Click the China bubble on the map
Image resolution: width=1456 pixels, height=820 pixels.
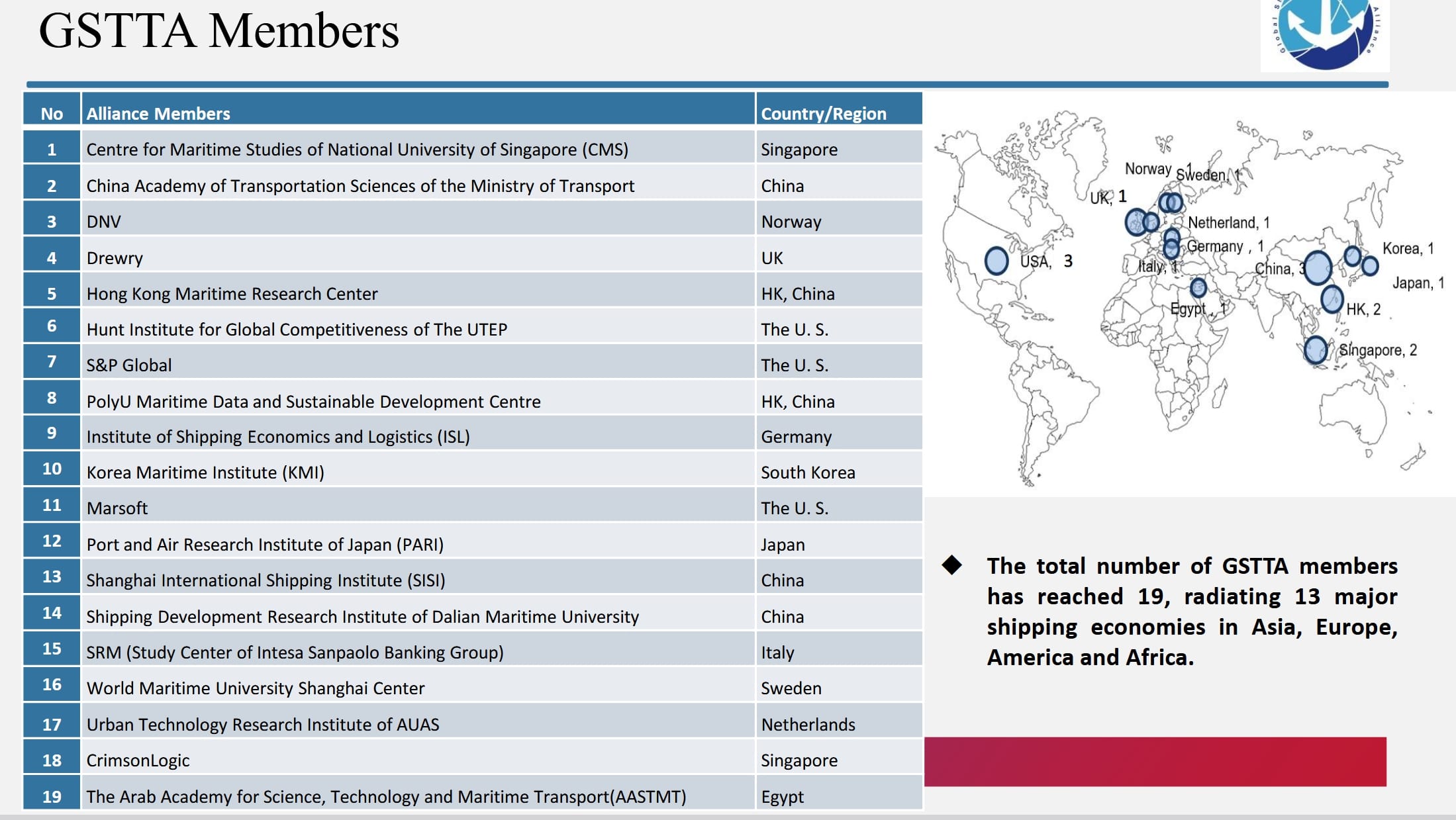coord(1317,268)
